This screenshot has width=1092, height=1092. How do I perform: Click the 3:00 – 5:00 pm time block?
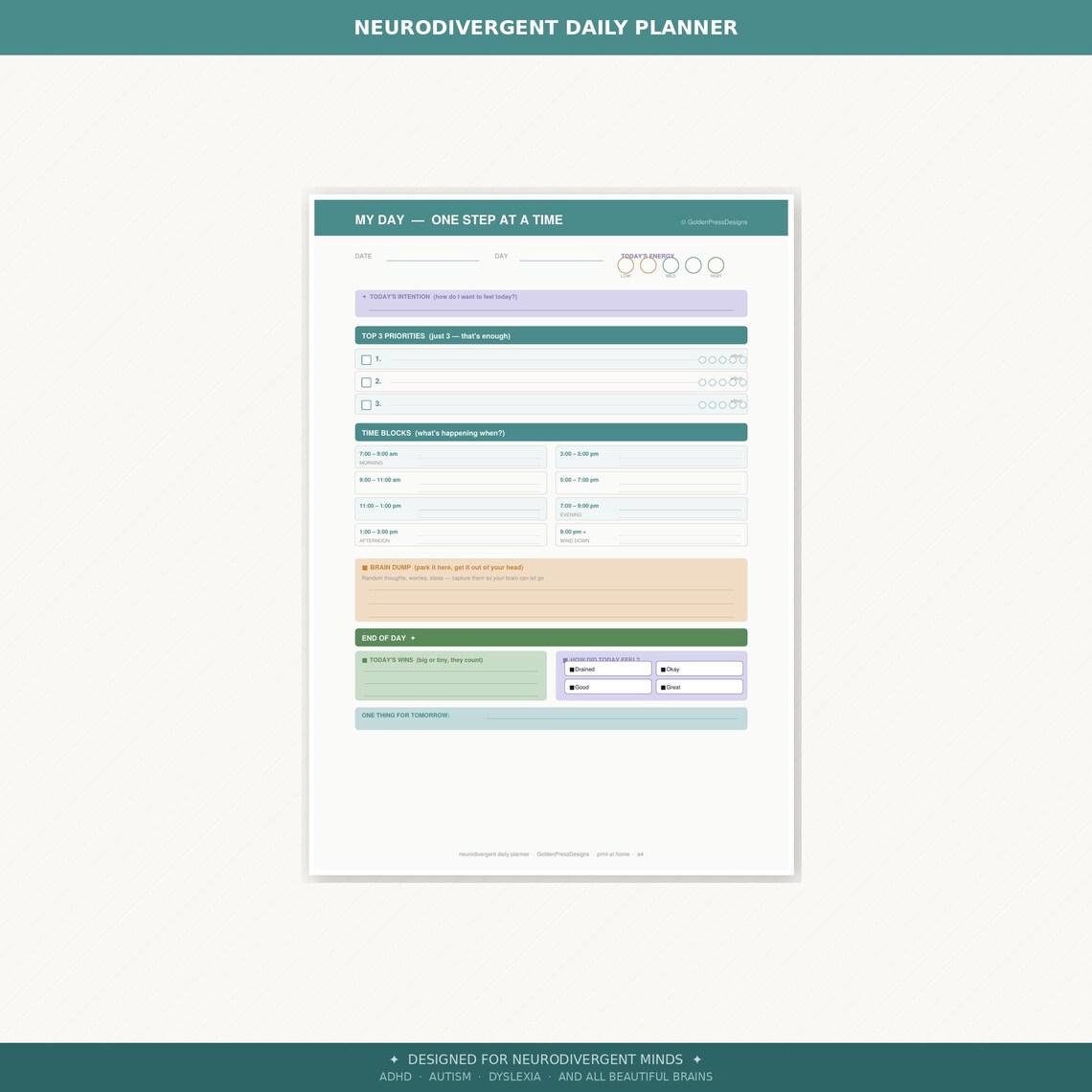651,457
